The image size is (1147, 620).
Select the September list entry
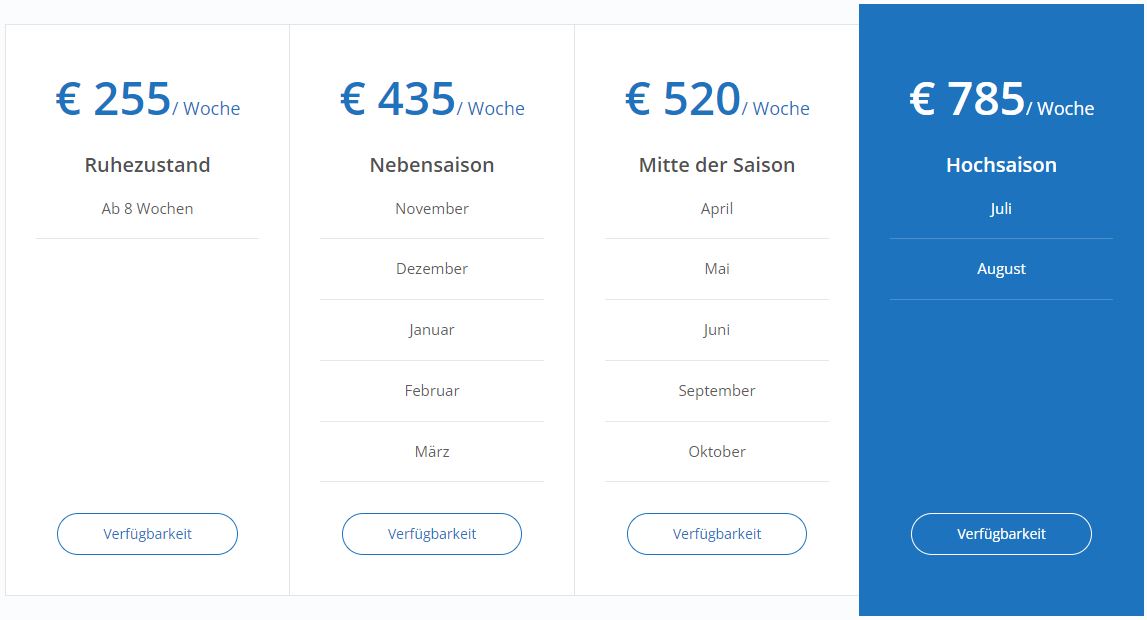click(717, 391)
